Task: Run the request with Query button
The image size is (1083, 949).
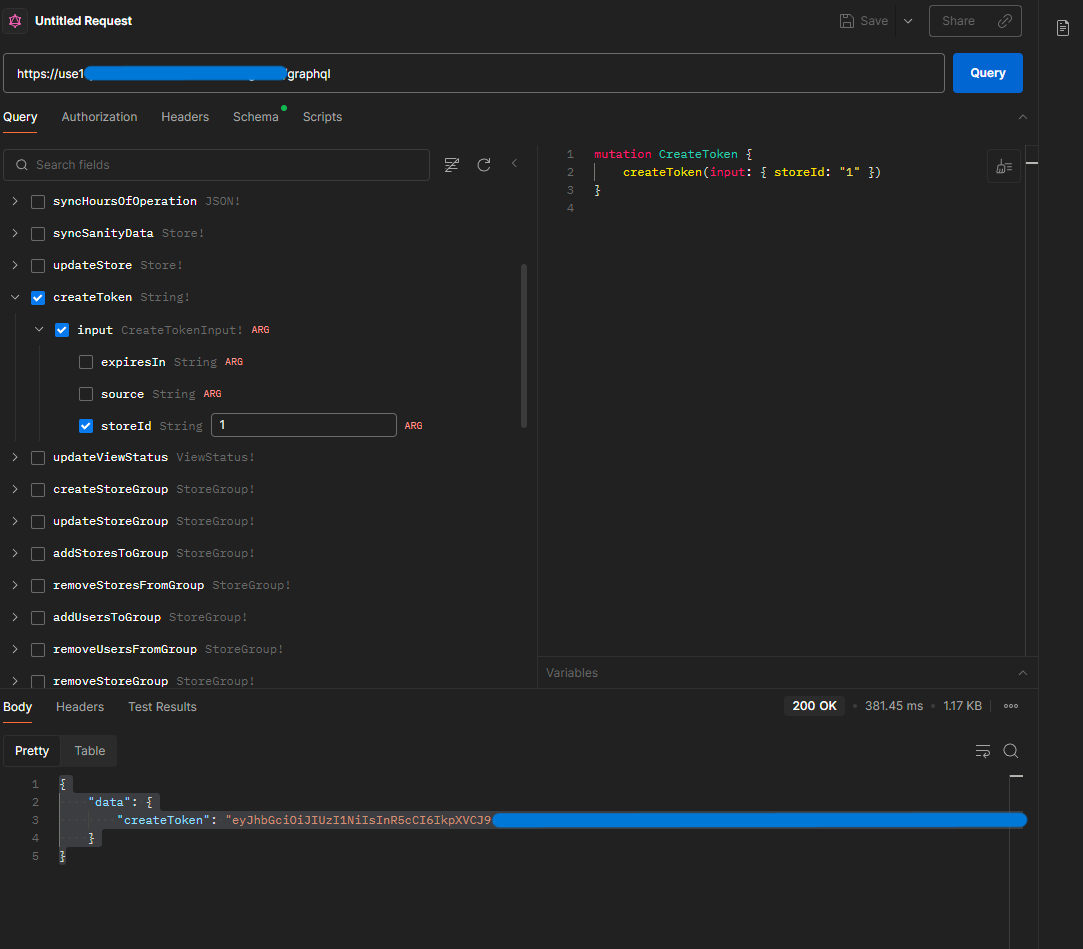Action: pyautogui.click(x=988, y=73)
